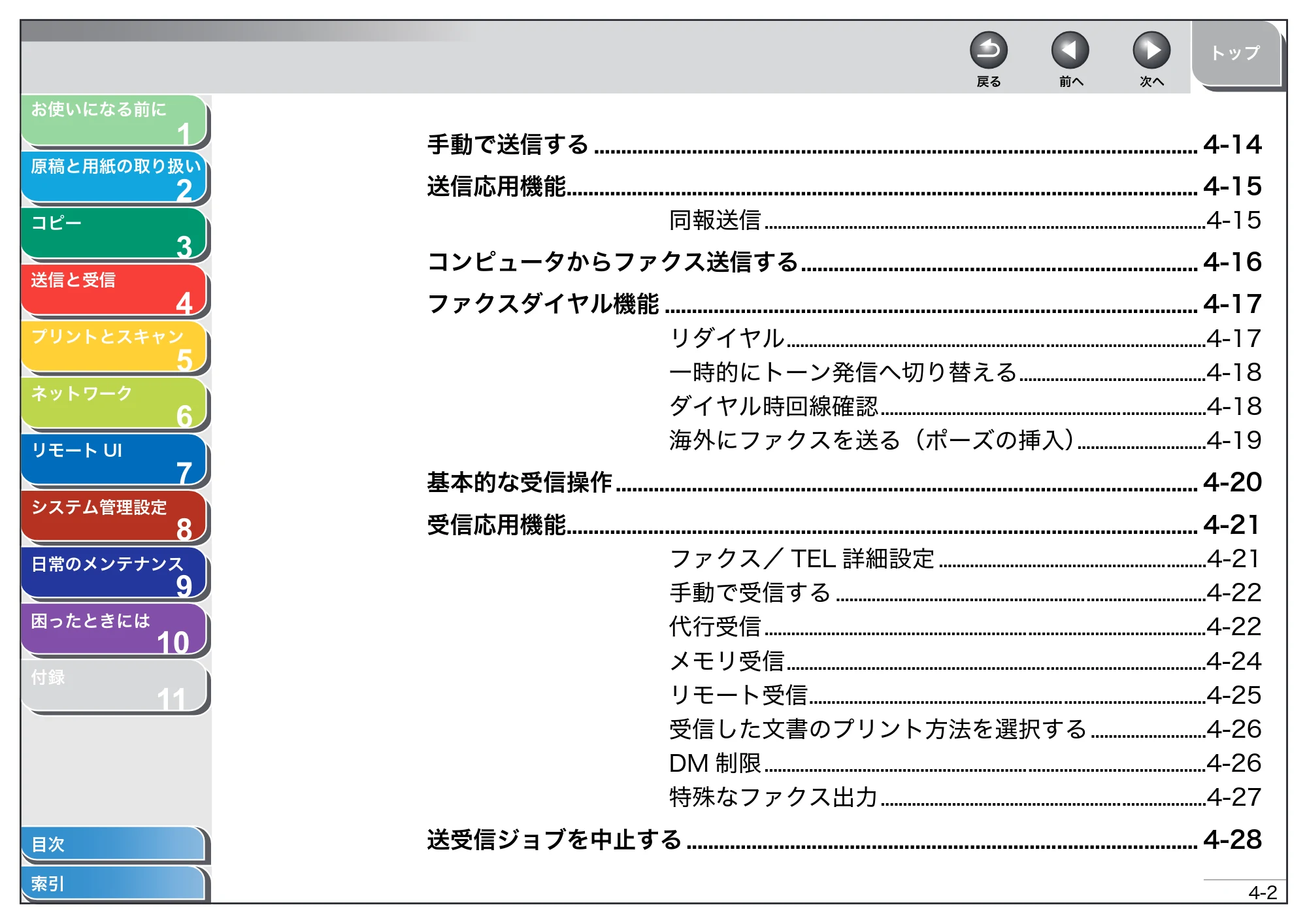Image resolution: width=1307 pixels, height=924 pixels.
Task: Click the 前へ (previous page) arrow icon
Action: 1070,50
